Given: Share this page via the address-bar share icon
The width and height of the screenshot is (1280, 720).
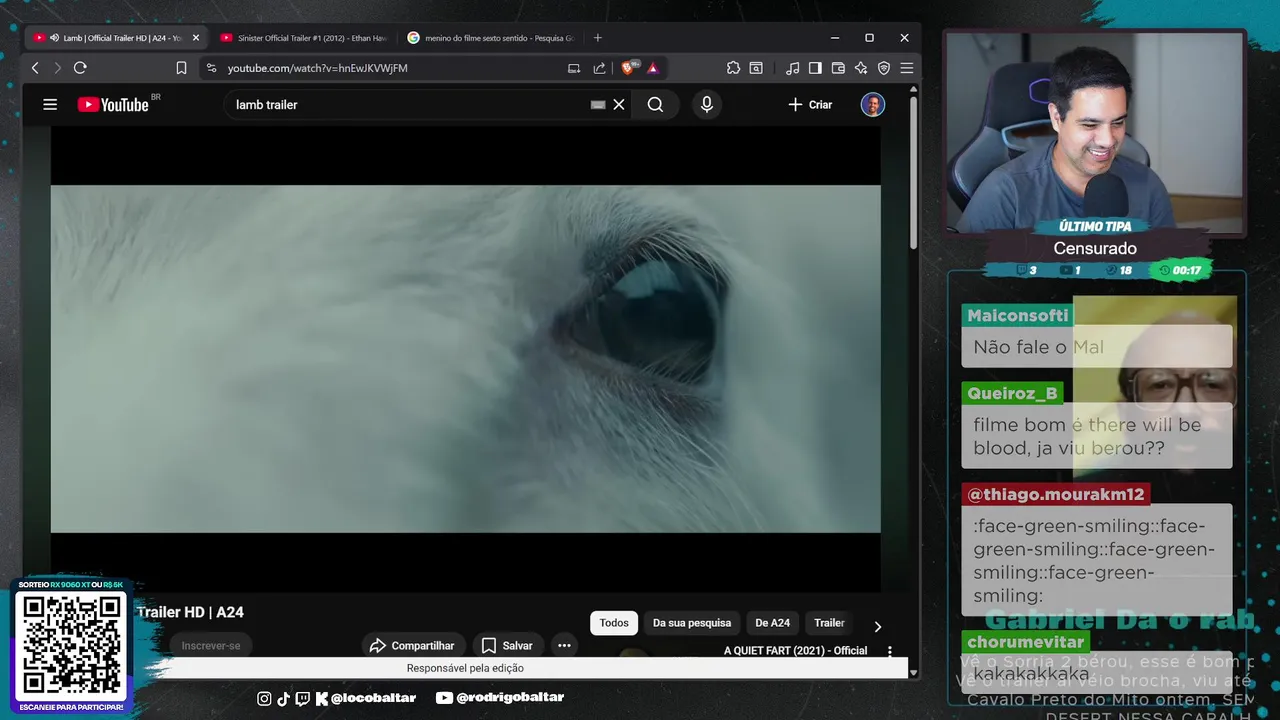Looking at the screenshot, I should (599, 68).
